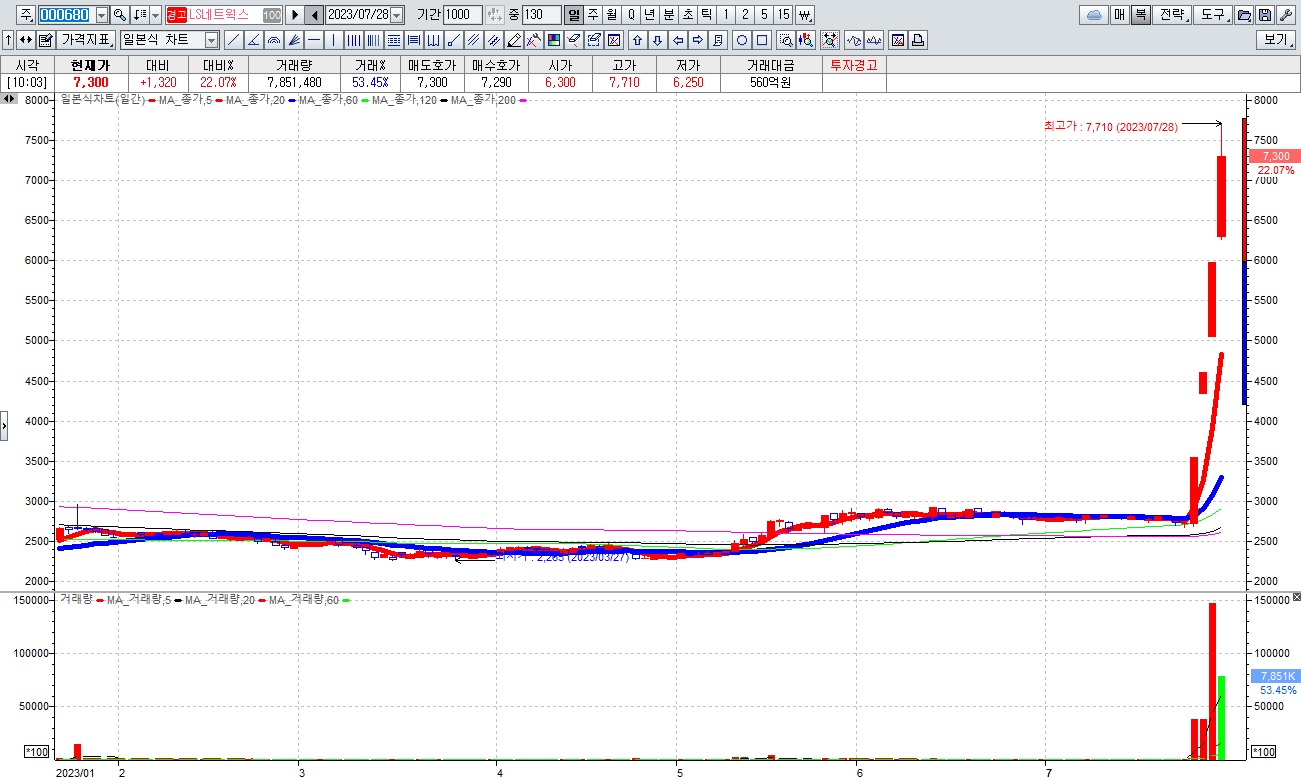Click the cloud icon in top right
The image size is (1301, 779).
(1093, 15)
